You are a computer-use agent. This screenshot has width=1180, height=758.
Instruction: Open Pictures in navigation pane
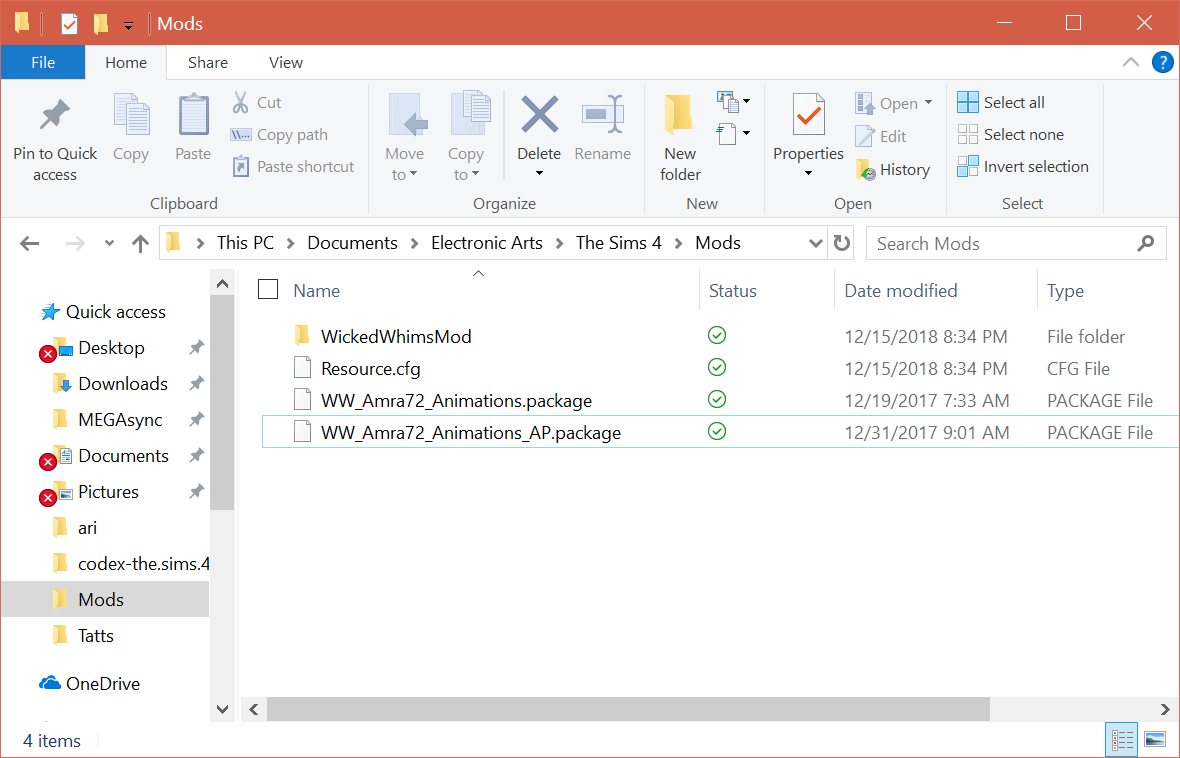coord(108,492)
